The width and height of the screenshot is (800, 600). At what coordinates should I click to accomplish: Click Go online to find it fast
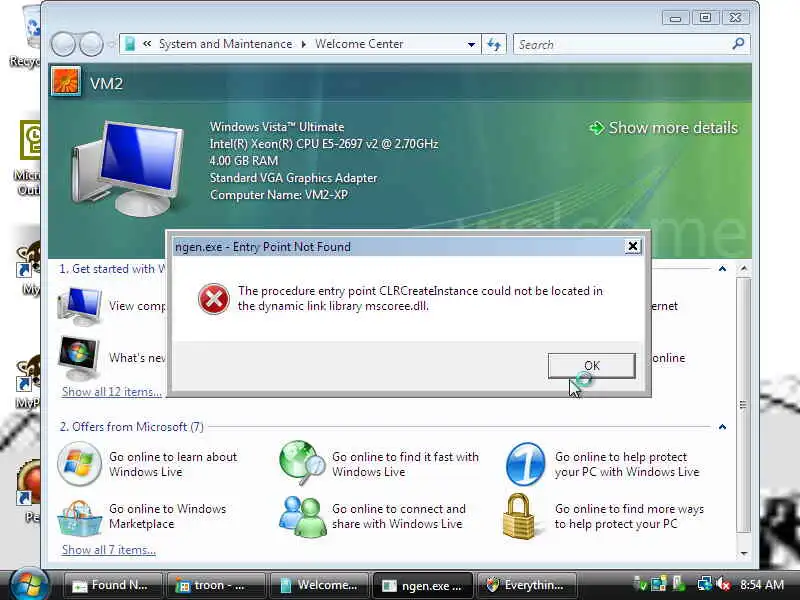406,464
